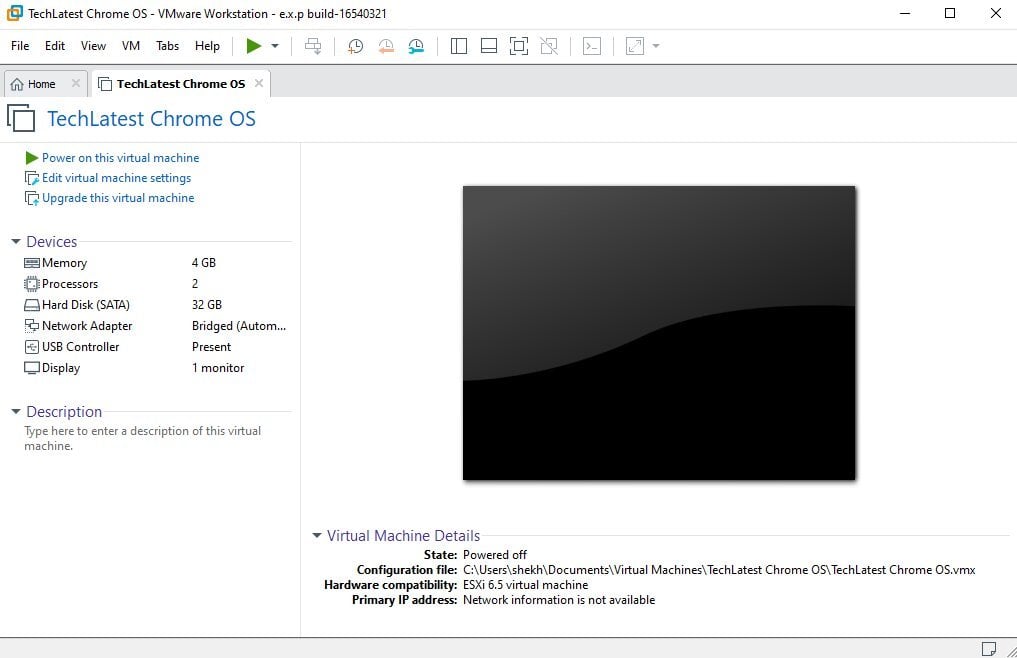Click the 1 monitor display value
Image resolution: width=1017 pixels, height=658 pixels.
(218, 368)
